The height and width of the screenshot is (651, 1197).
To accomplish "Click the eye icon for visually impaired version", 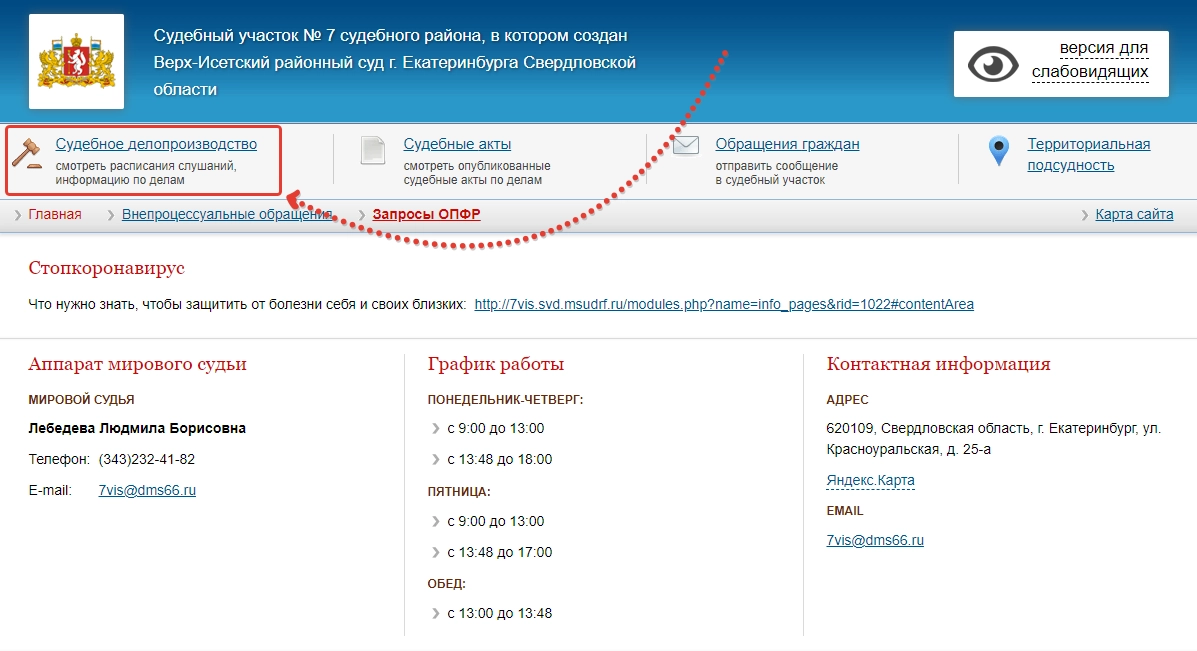I will pos(993,64).
